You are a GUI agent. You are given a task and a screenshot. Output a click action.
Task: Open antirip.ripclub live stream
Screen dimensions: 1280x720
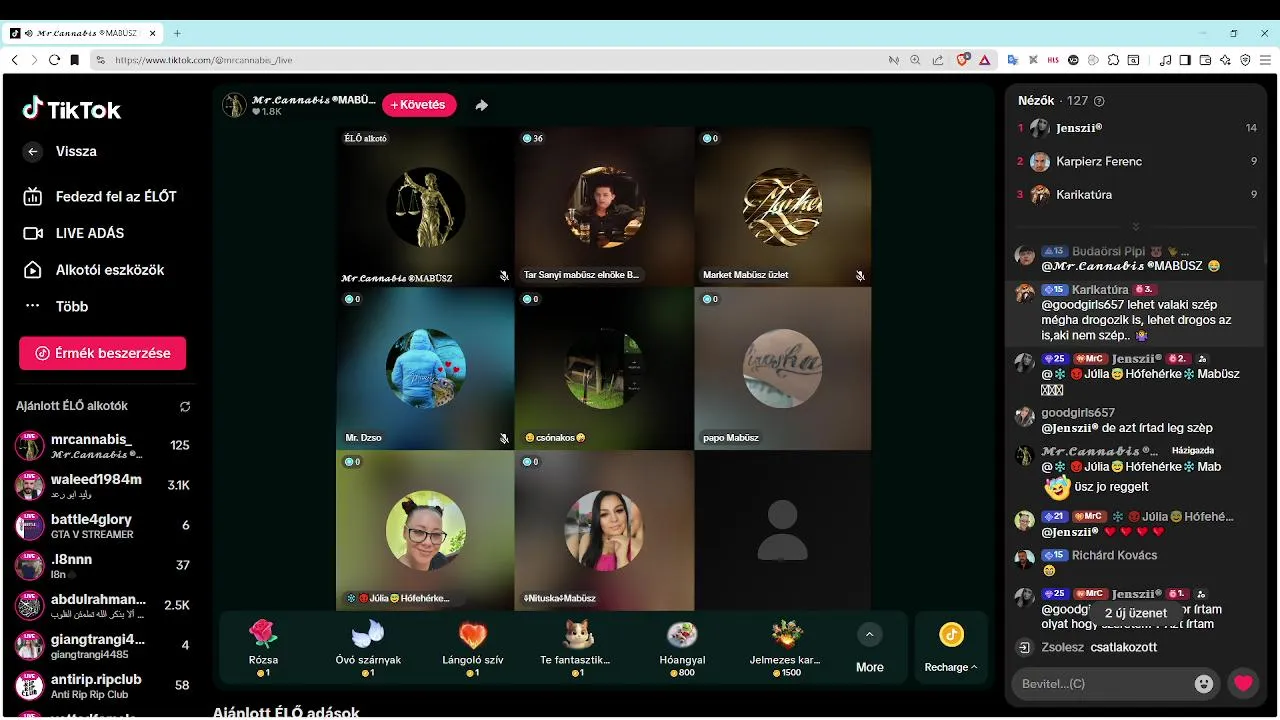pos(102,685)
